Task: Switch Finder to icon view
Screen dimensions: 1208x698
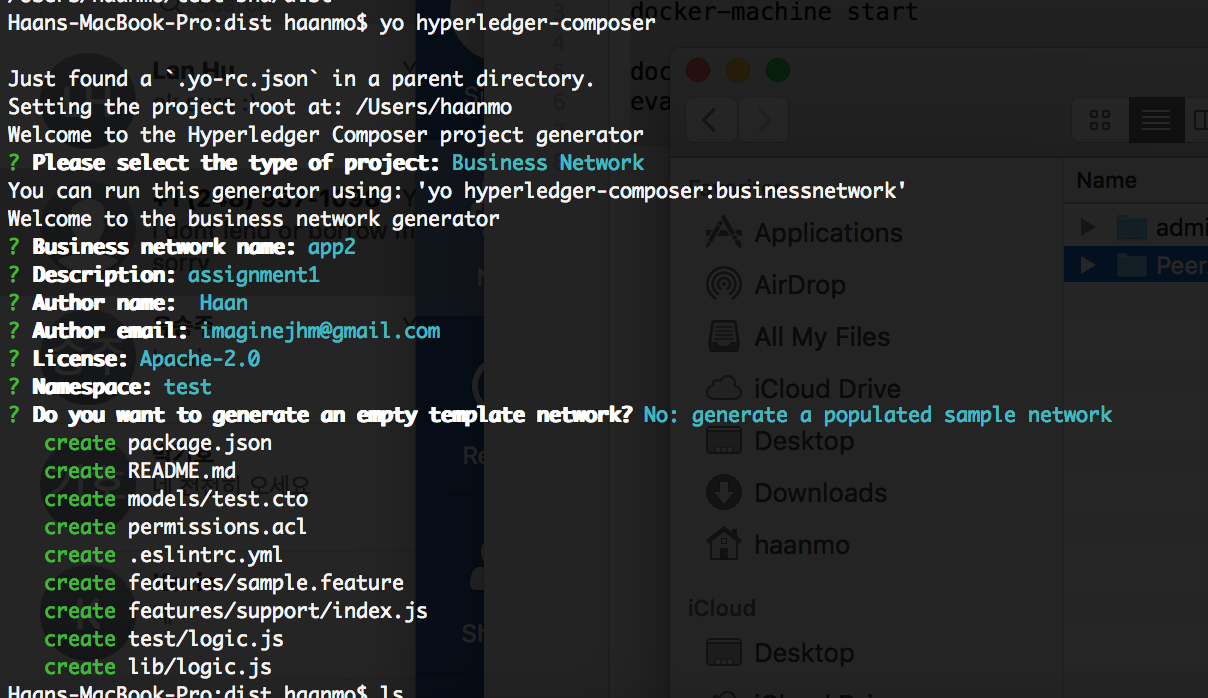Action: pos(1100,121)
